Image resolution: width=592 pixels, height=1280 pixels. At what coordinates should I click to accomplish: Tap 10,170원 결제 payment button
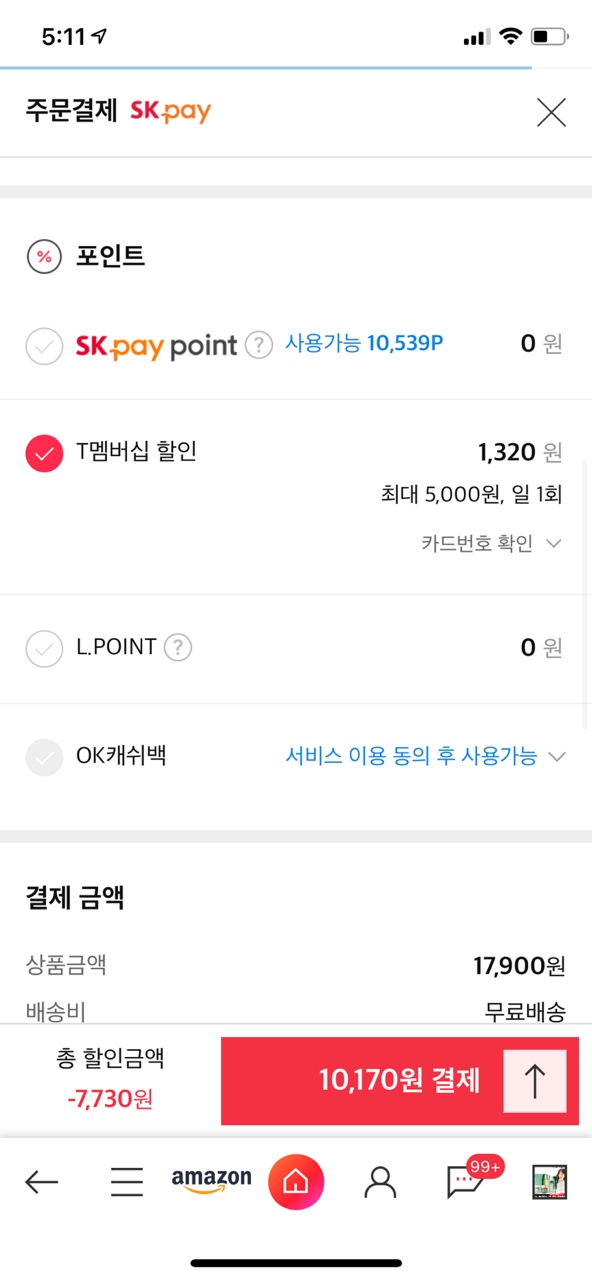pos(399,1081)
